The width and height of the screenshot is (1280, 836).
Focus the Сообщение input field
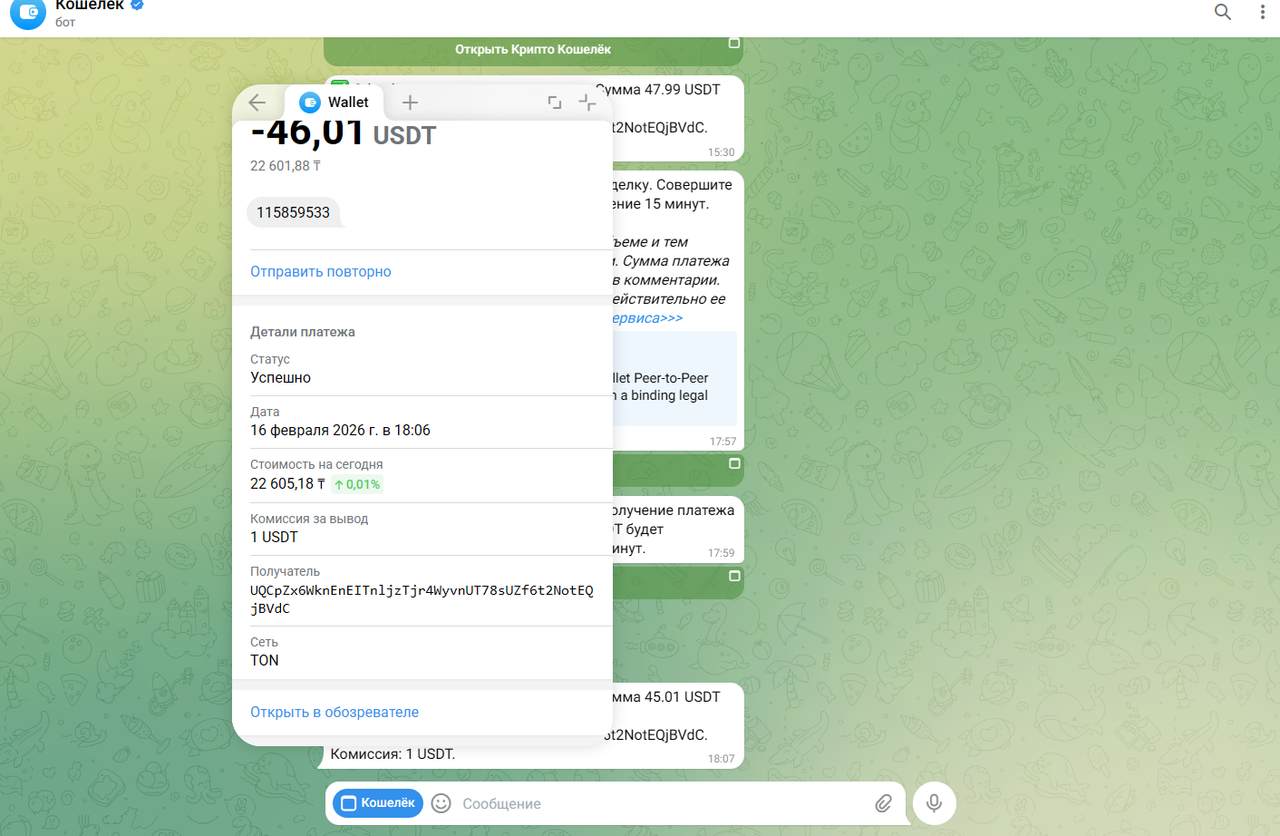660,803
